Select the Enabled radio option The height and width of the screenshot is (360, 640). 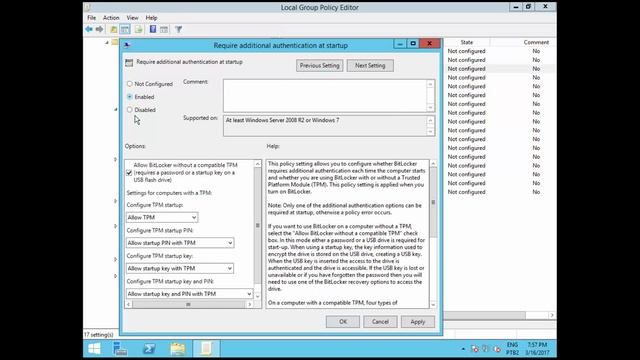click(x=129, y=97)
